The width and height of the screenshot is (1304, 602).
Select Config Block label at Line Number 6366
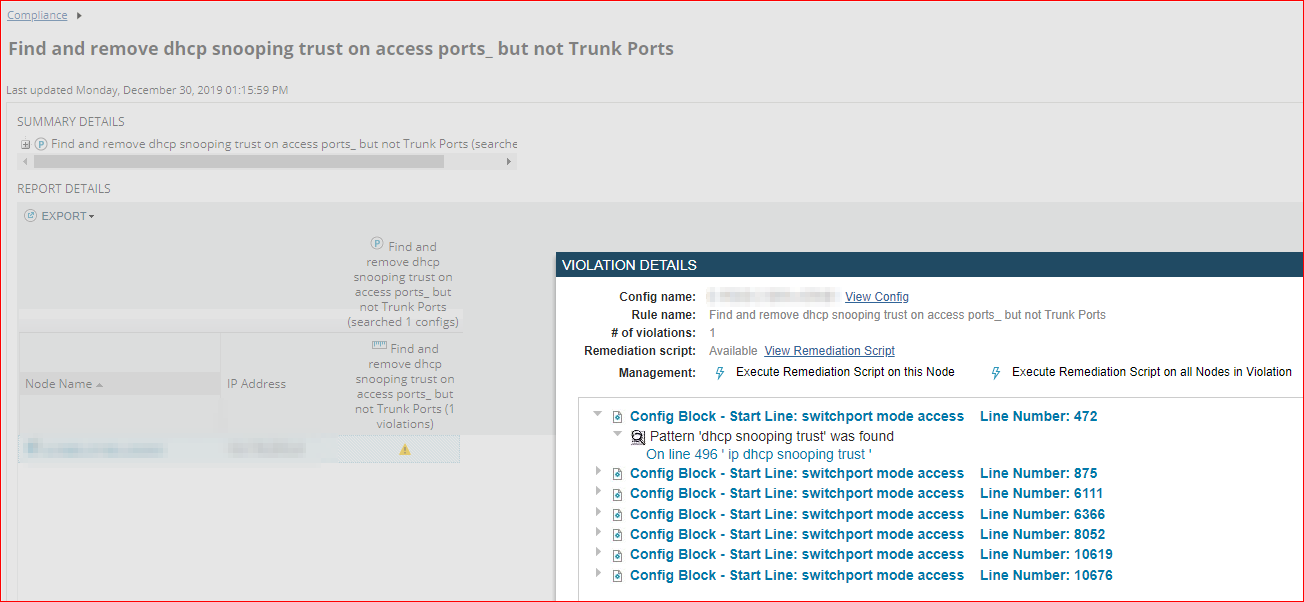tap(797, 514)
